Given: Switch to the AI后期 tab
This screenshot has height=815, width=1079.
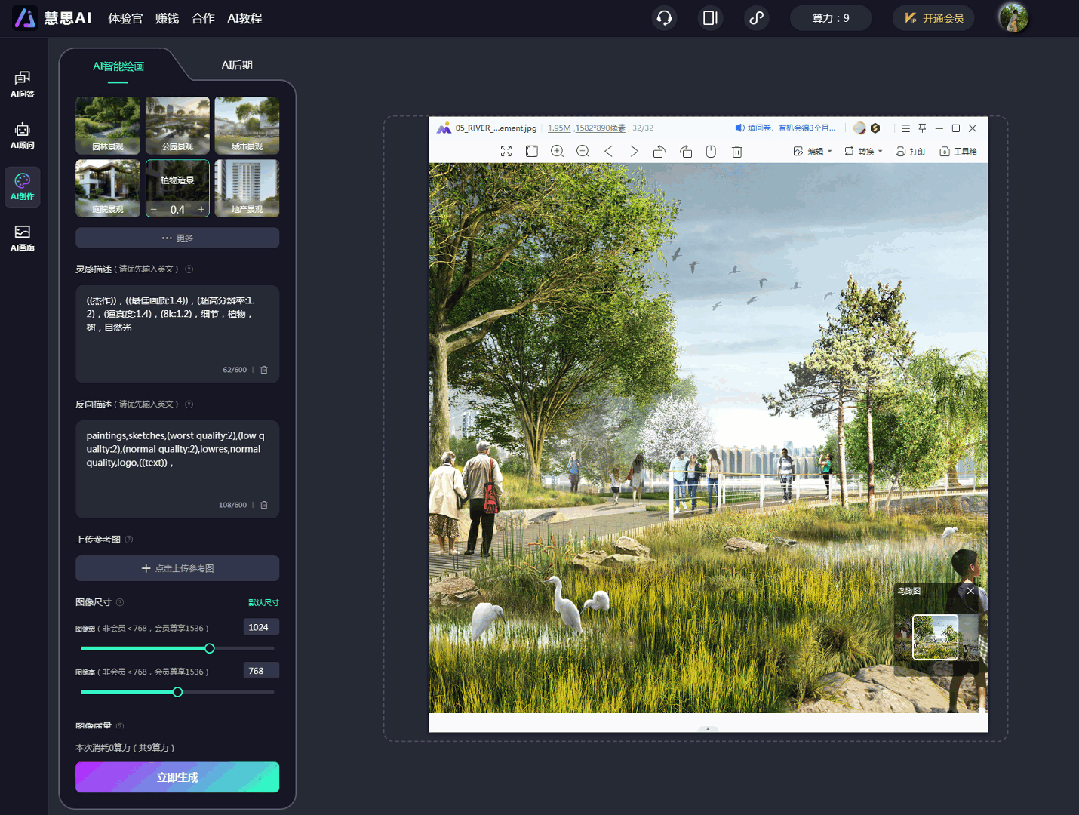Looking at the screenshot, I should 237,66.
